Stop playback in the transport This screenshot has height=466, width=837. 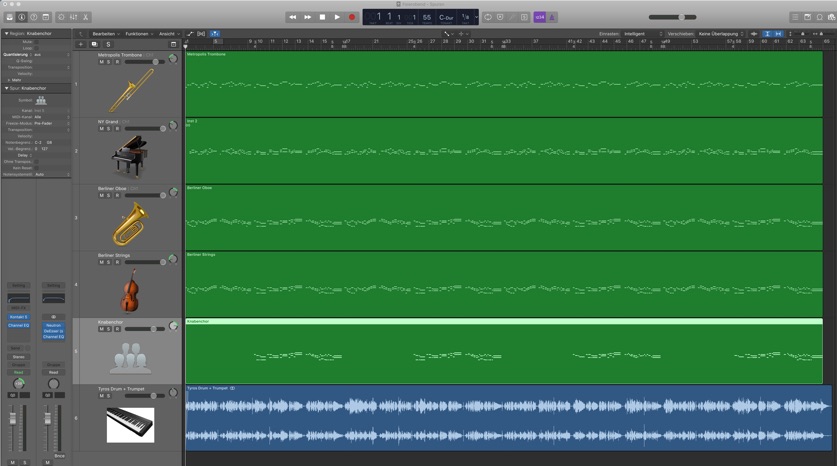pos(322,17)
